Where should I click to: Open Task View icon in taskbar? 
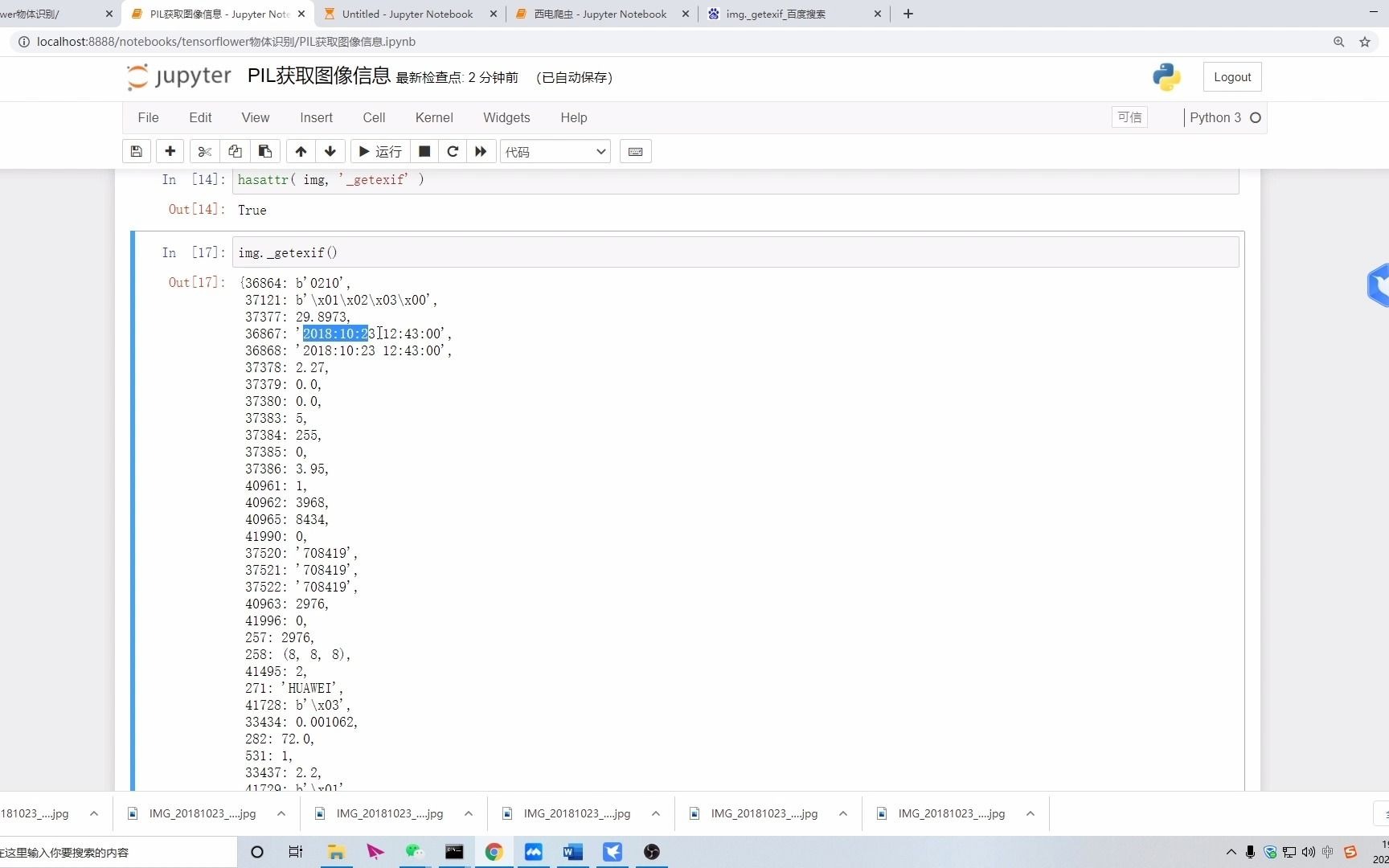point(296,852)
